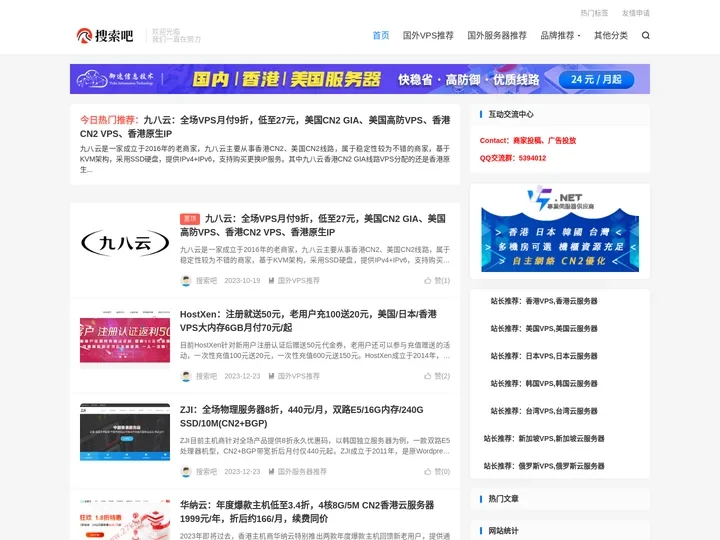Screen dimensions: 720x540
Task: Click 国外服务器推荐 category on ZJI post
Action: click(302, 472)
